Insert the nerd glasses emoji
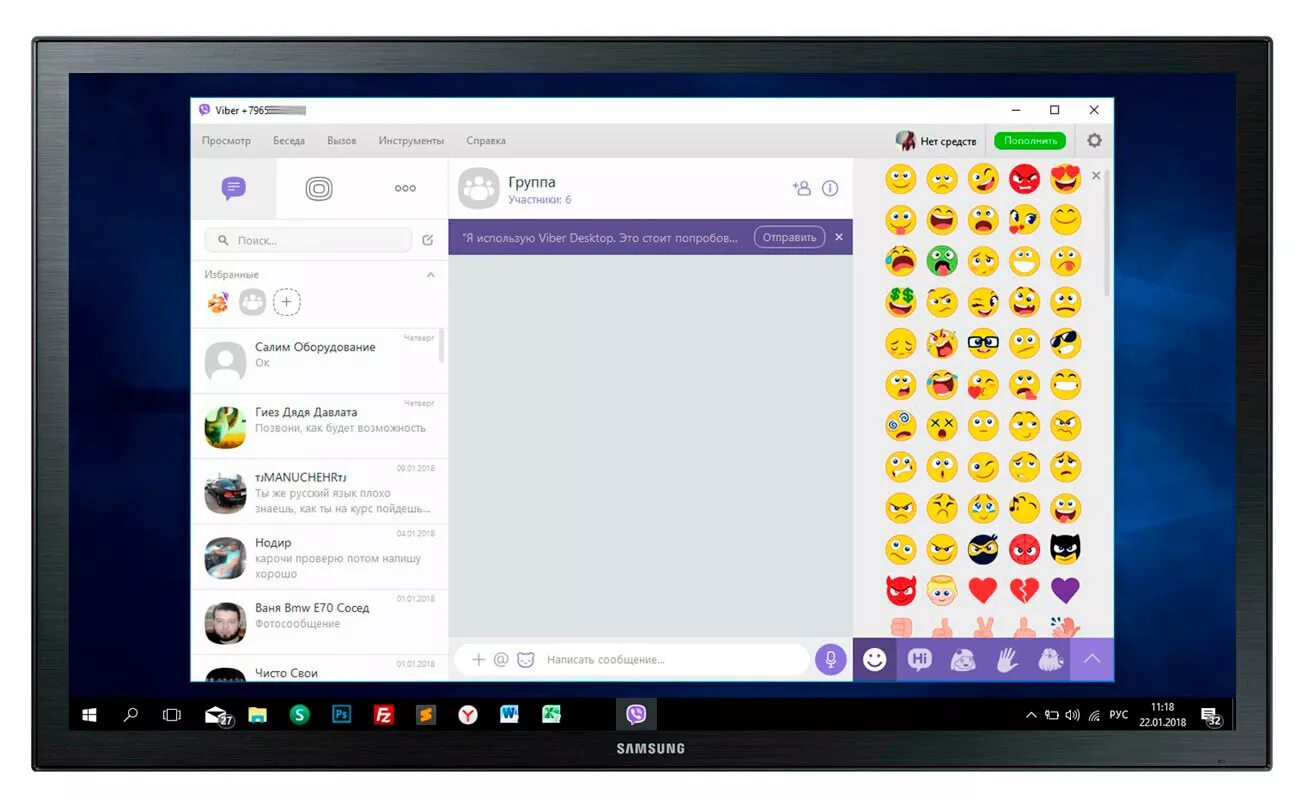Screen dimensions: 1303x800 (x=983, y=343)
